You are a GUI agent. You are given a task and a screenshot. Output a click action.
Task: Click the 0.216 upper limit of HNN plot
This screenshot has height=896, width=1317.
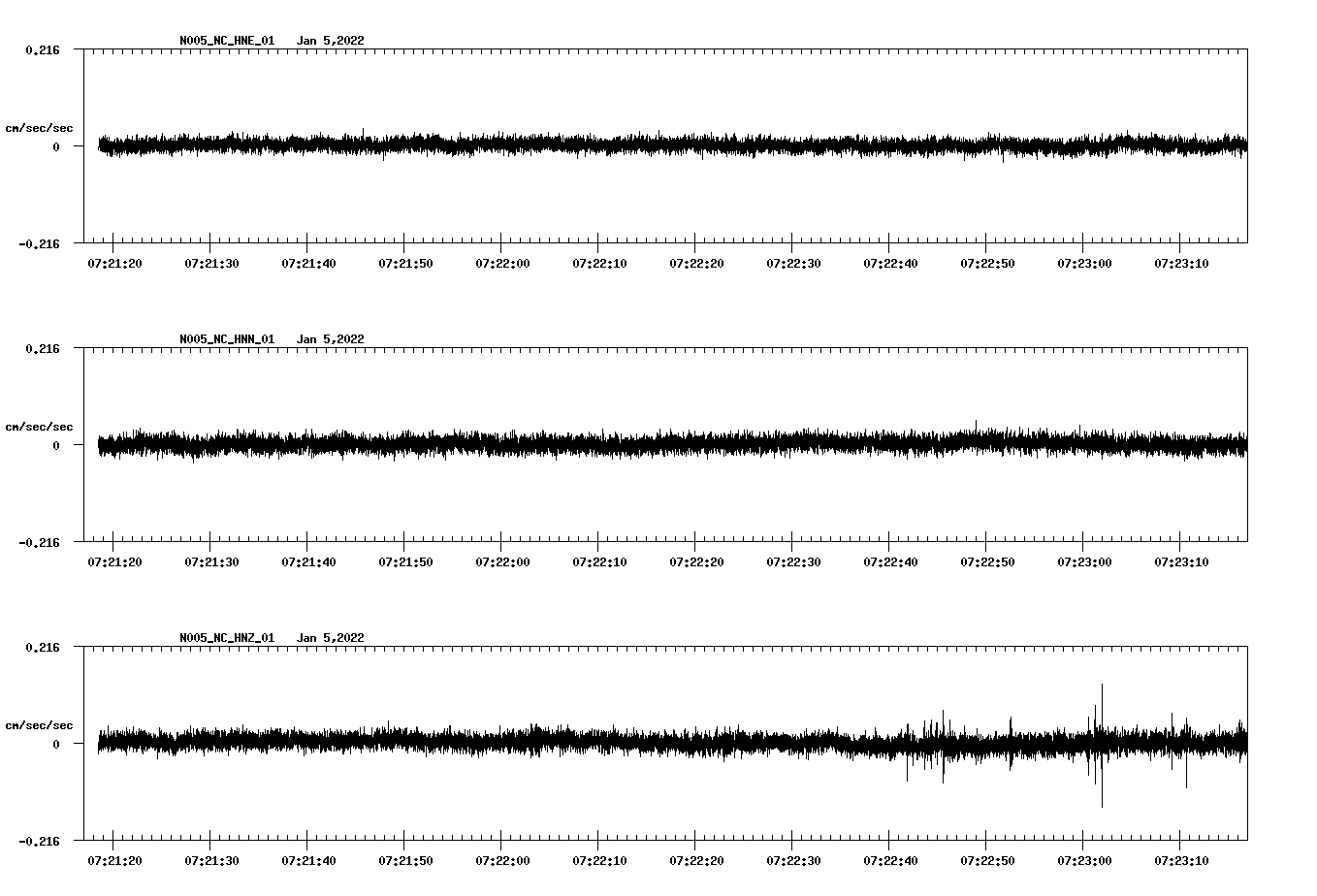pyautogui.click(x=43, y=348)
